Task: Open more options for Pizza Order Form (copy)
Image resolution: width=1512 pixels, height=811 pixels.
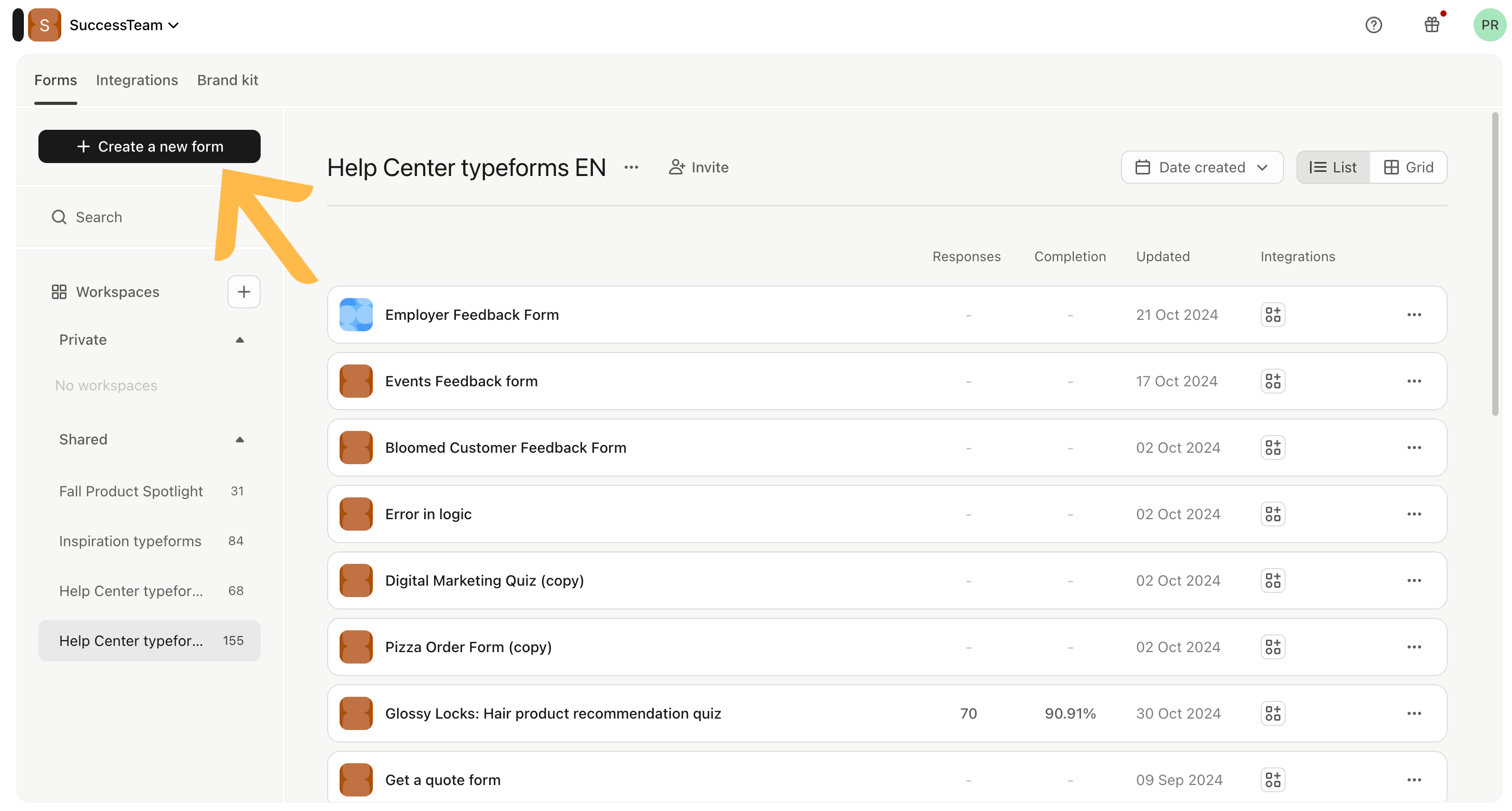Action: point(1414,646)
